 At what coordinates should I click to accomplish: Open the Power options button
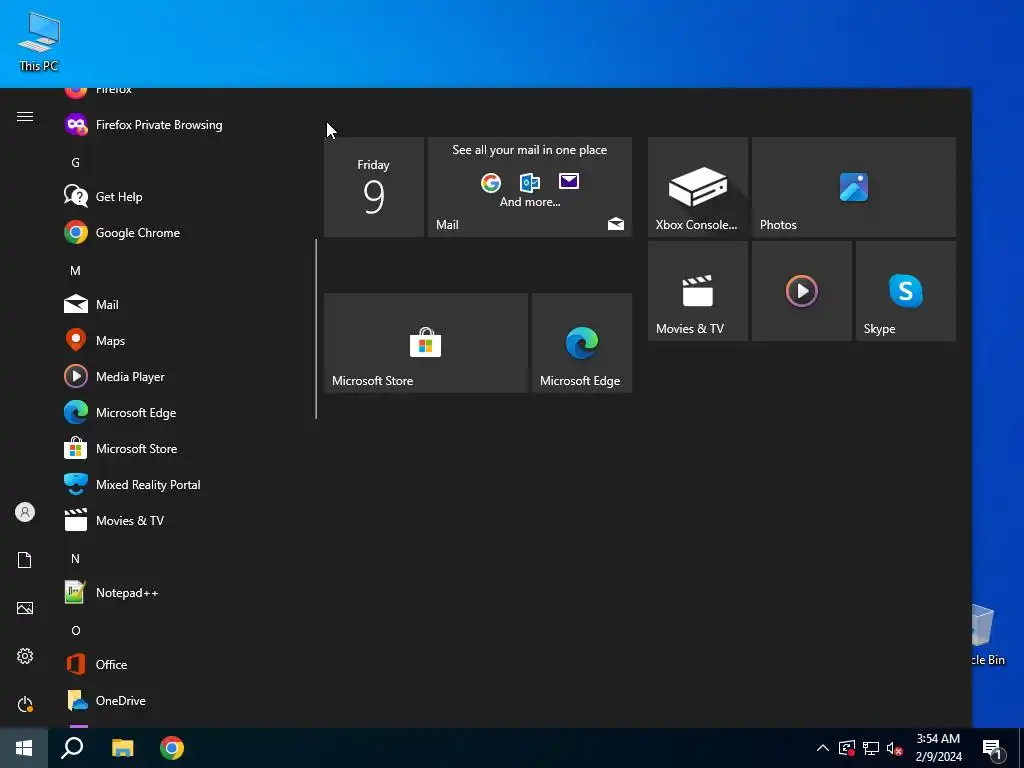pyautogui.click(x=25, y=704)
